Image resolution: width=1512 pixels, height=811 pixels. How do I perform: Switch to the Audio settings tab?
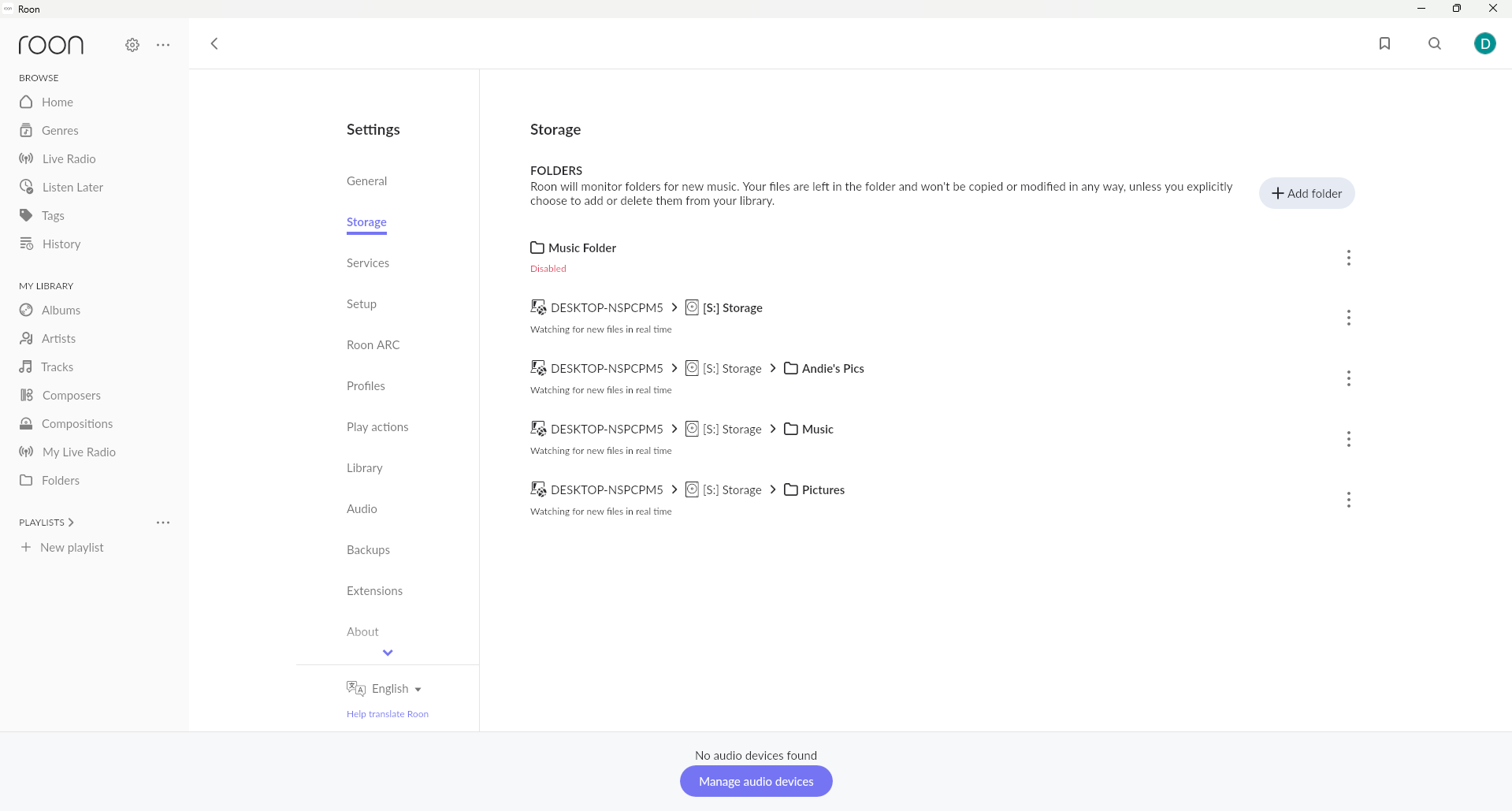point(362,509)
